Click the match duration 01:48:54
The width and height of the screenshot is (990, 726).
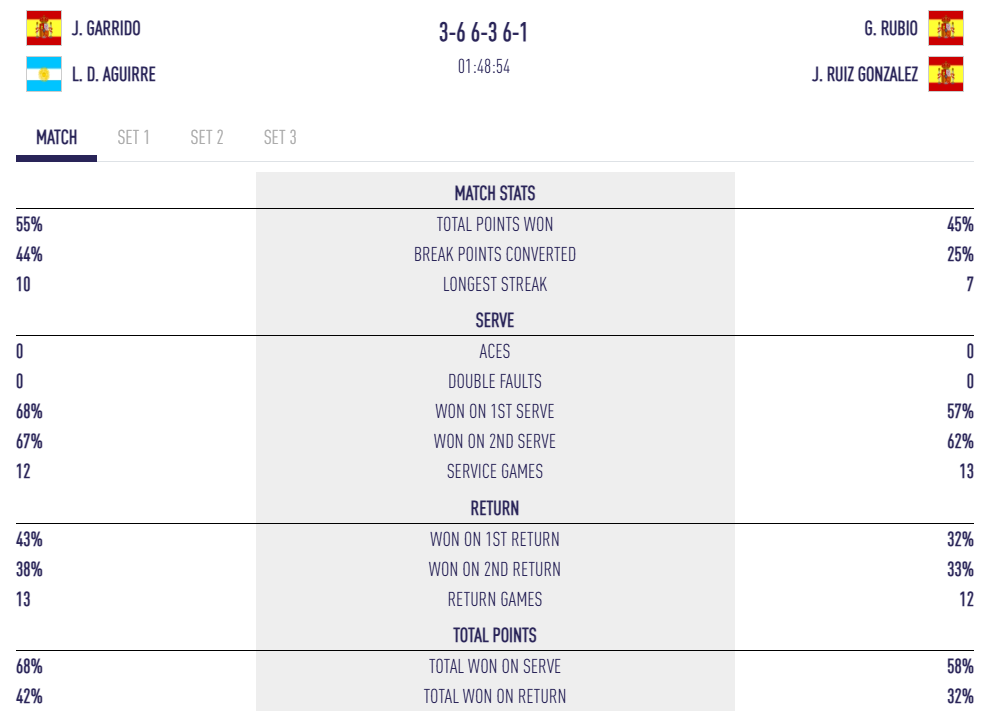[x=484, y=67]
